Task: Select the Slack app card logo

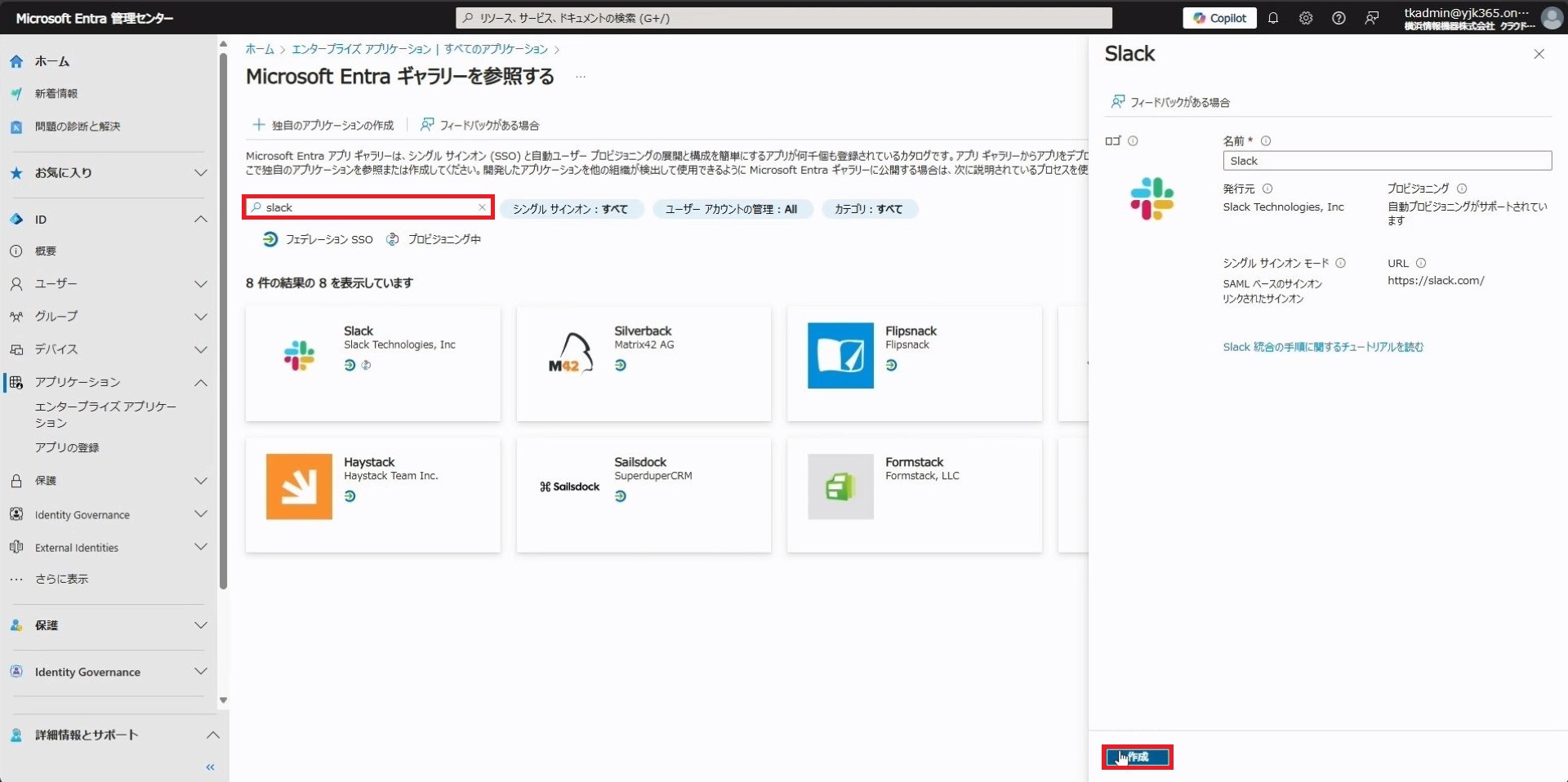Action: click(x=299, y=356)
